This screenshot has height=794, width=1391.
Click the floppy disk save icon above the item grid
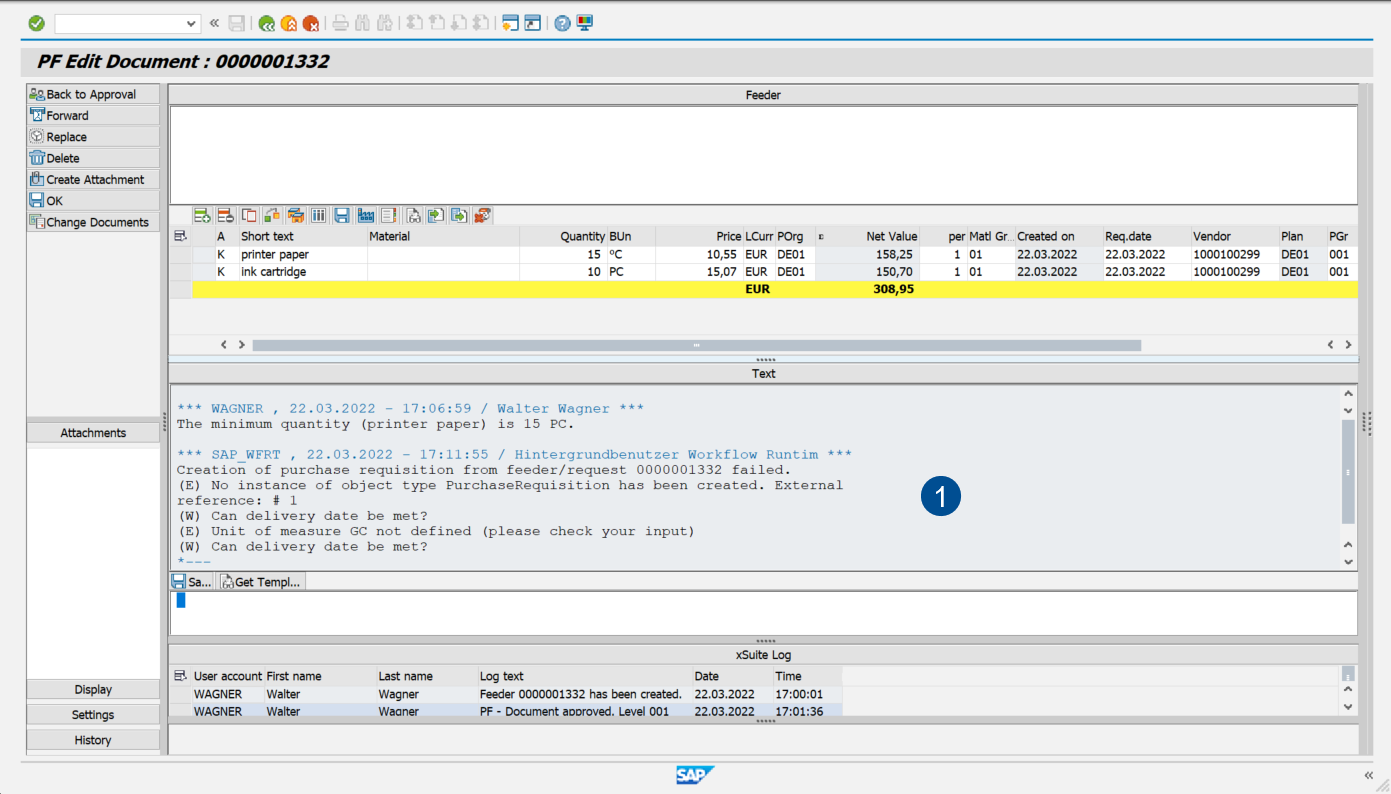pos(341,214)
